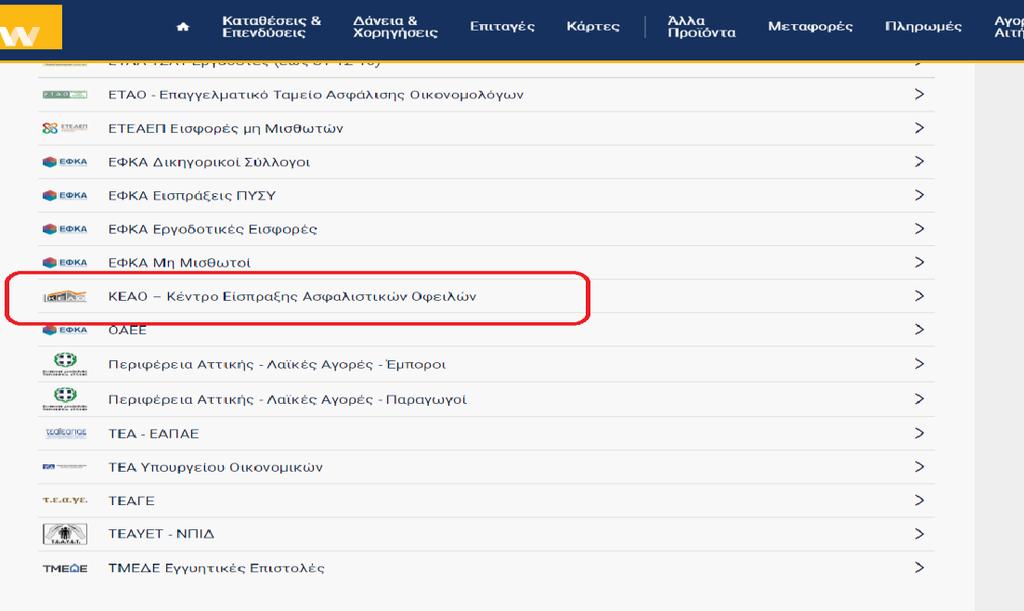This screenshot has height=611, width=1024.
Task: Click ΤΕΑ Υπουργείου Οικονομικών logo
Action: (x=65, y=467)
